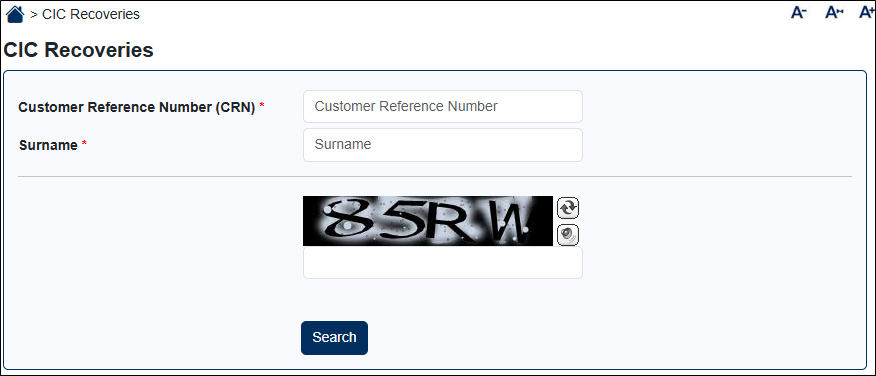Click the 85RW captcha image
876x376 pixels.
(x=428, y=221)
